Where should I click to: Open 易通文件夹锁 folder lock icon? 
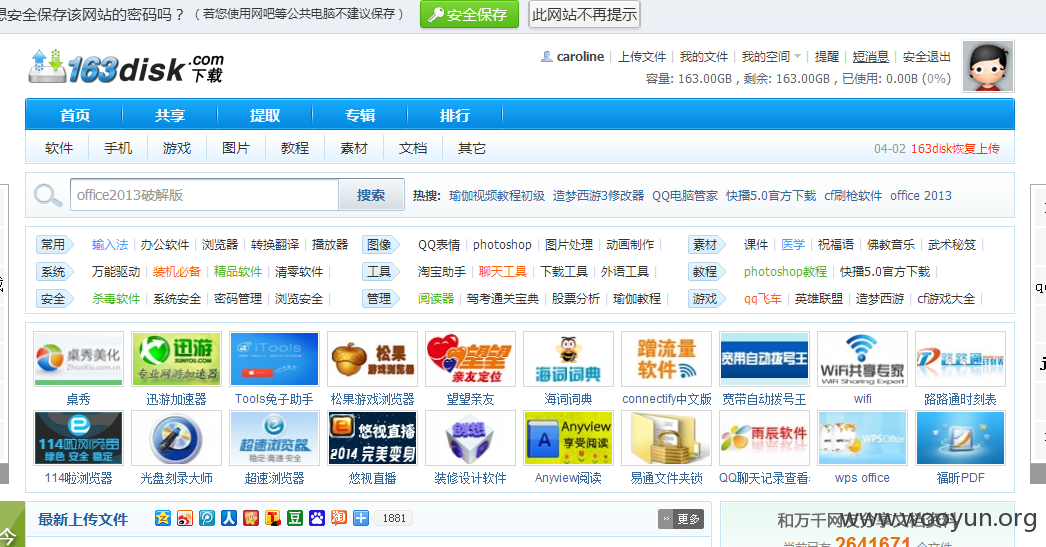click(x=666, y=438)
